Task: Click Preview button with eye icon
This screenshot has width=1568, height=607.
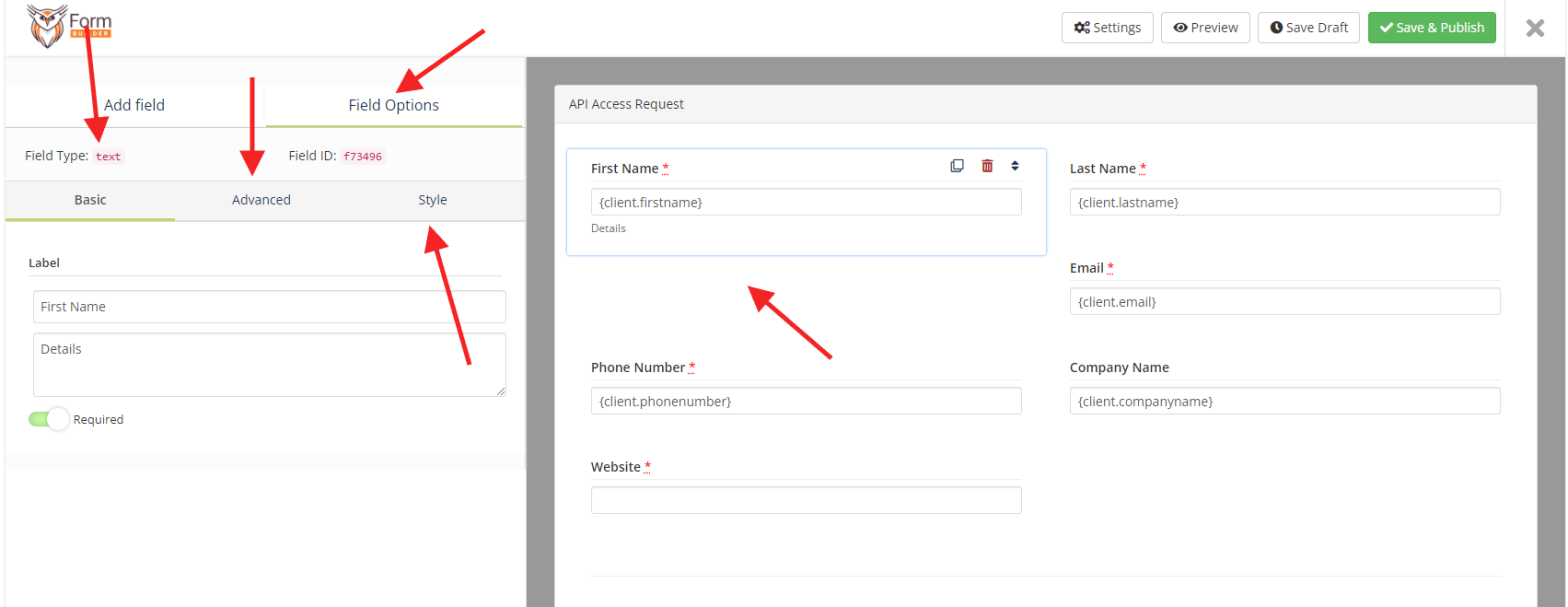Action: click(1205, 28)
